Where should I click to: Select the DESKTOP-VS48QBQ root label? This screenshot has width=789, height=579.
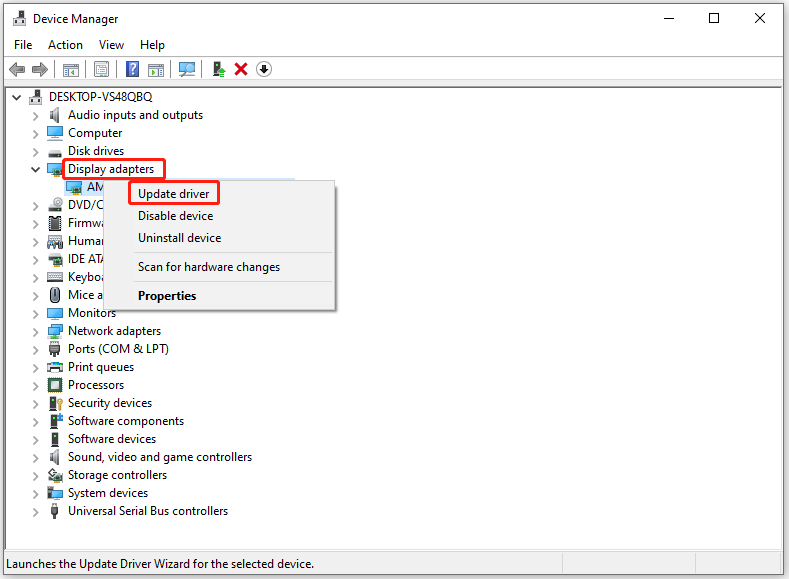[x=101, y=97]
